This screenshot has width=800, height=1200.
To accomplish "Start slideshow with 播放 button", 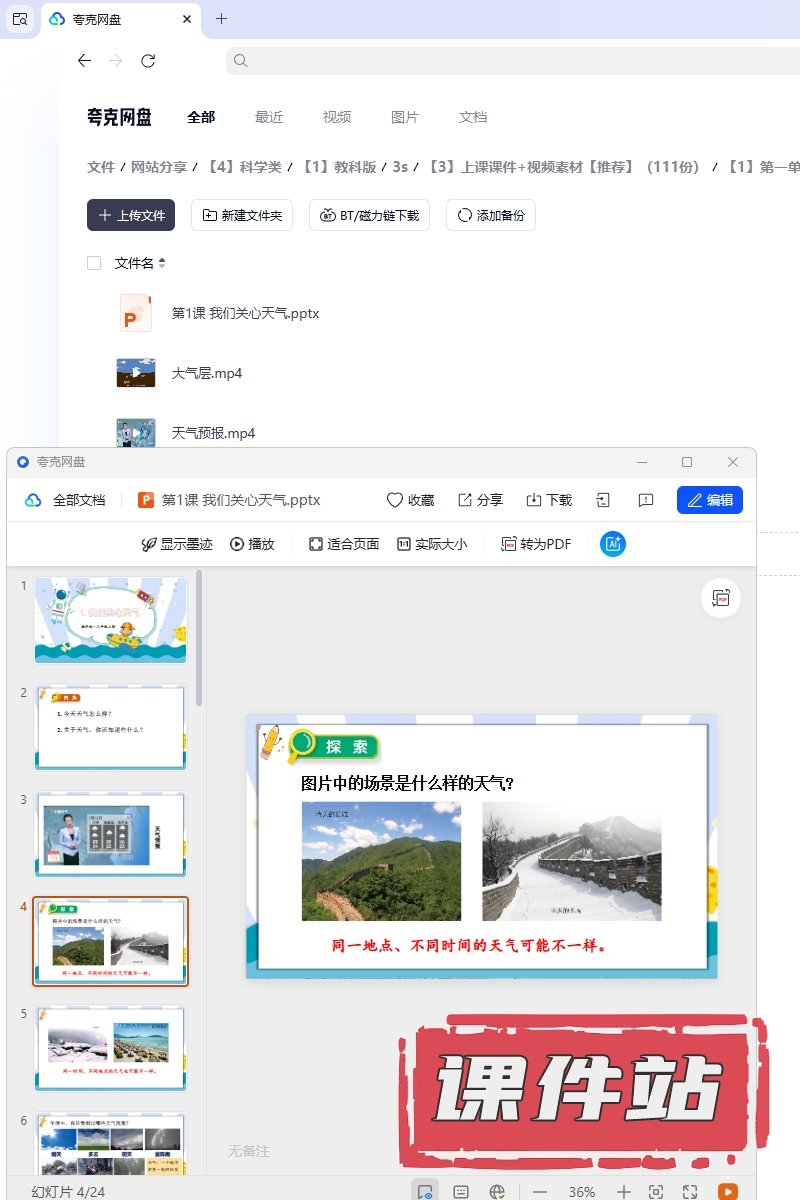I will click(252, 544).
